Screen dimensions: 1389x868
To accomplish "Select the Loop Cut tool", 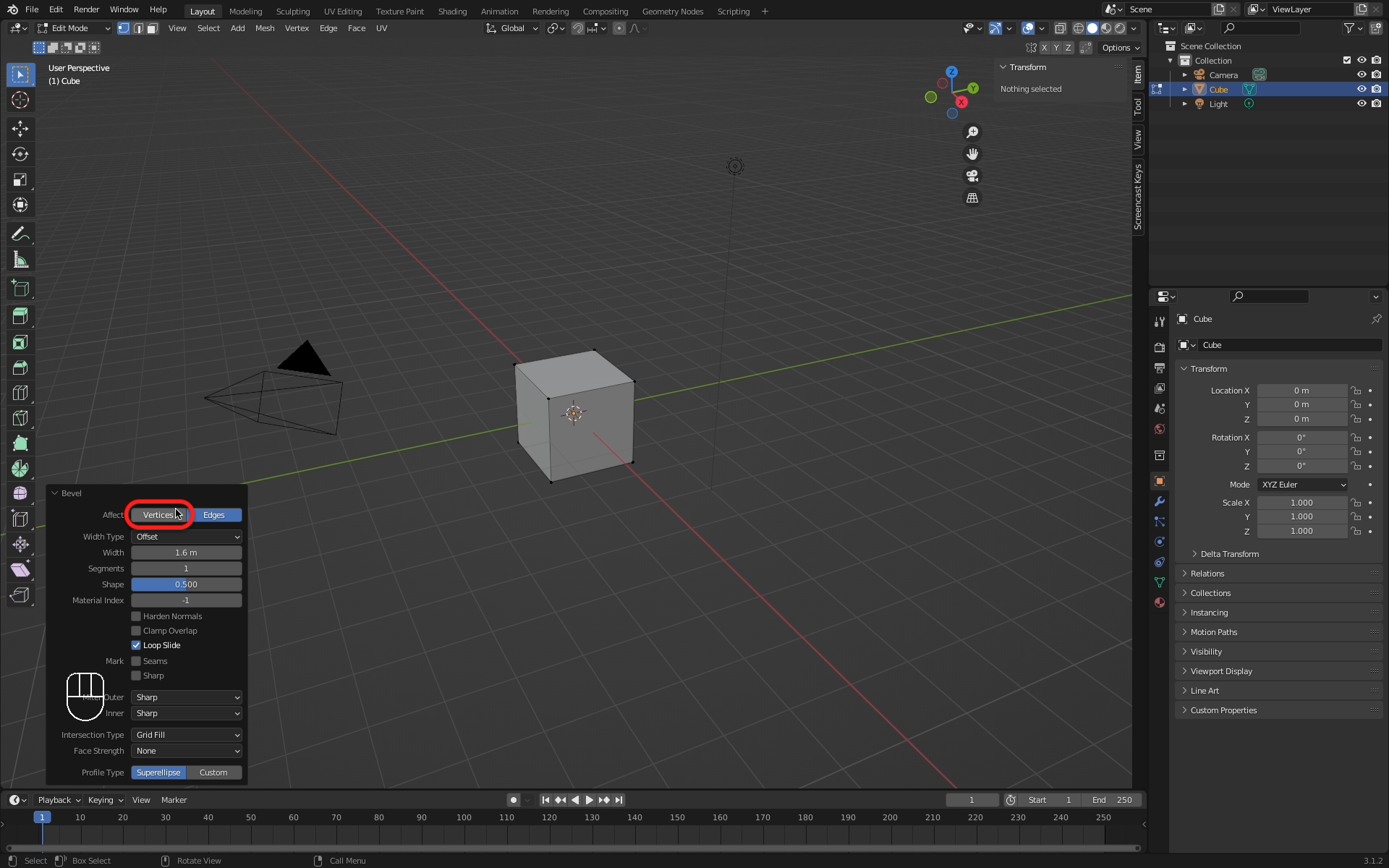I will [20, 393].
